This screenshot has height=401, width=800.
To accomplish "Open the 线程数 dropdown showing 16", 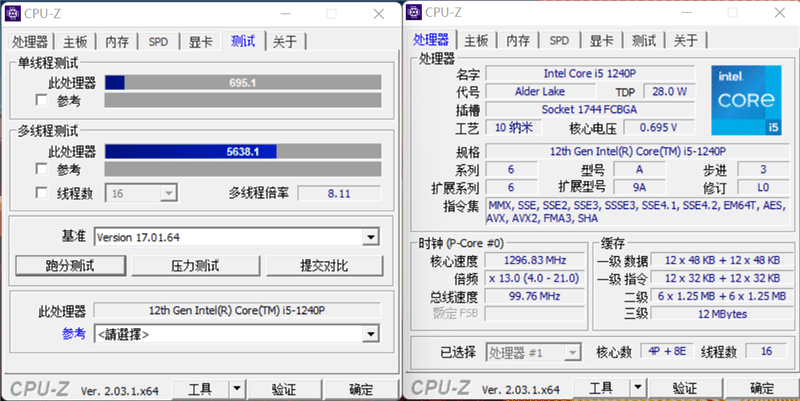I will 141,193.
